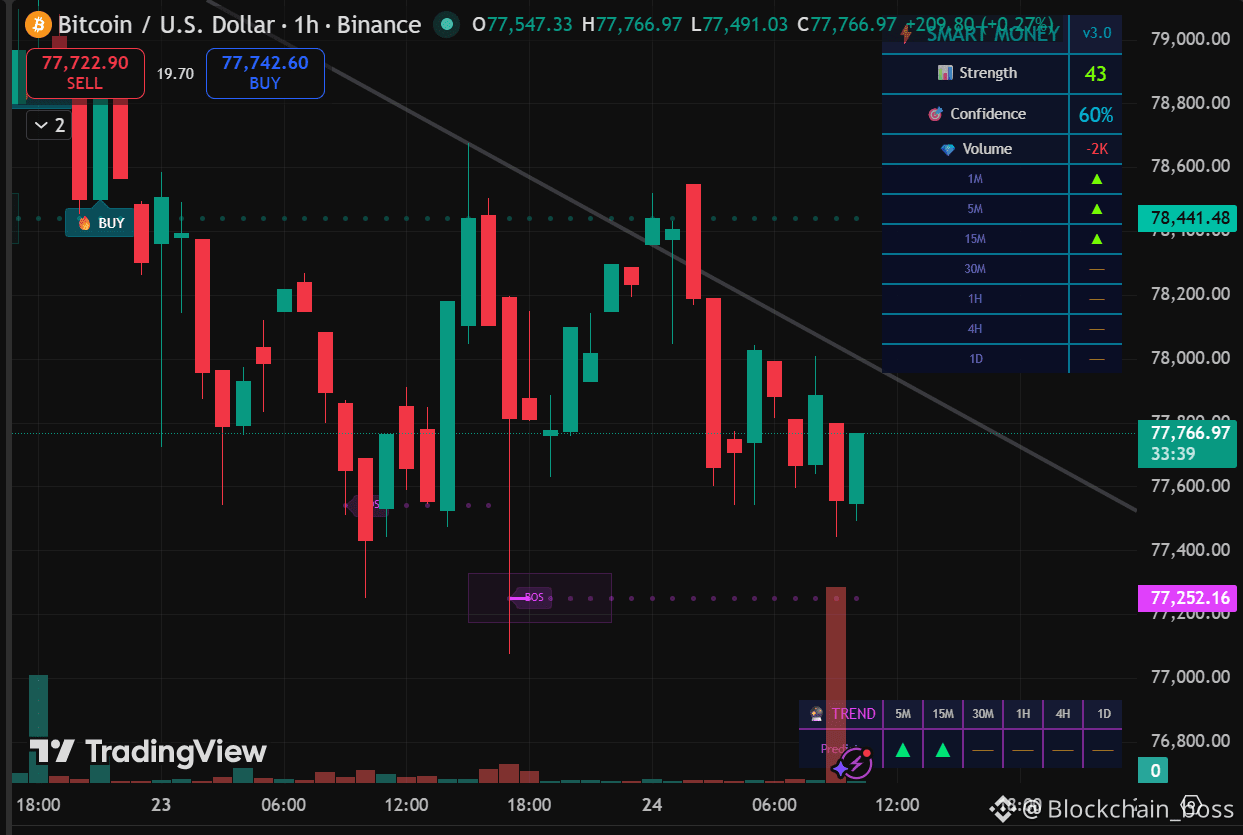Click the 77,000.00 price axis label
The image size is (1243, 835).
tap(1189, 677)
